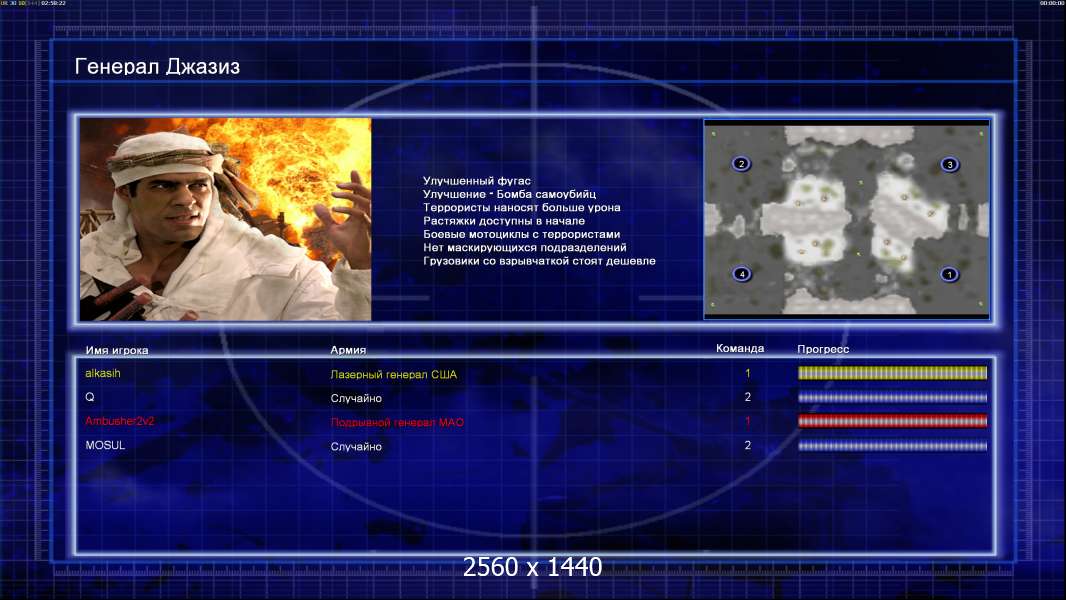Click the general's portrait image
1066x600 pixels.
[226, 219]
